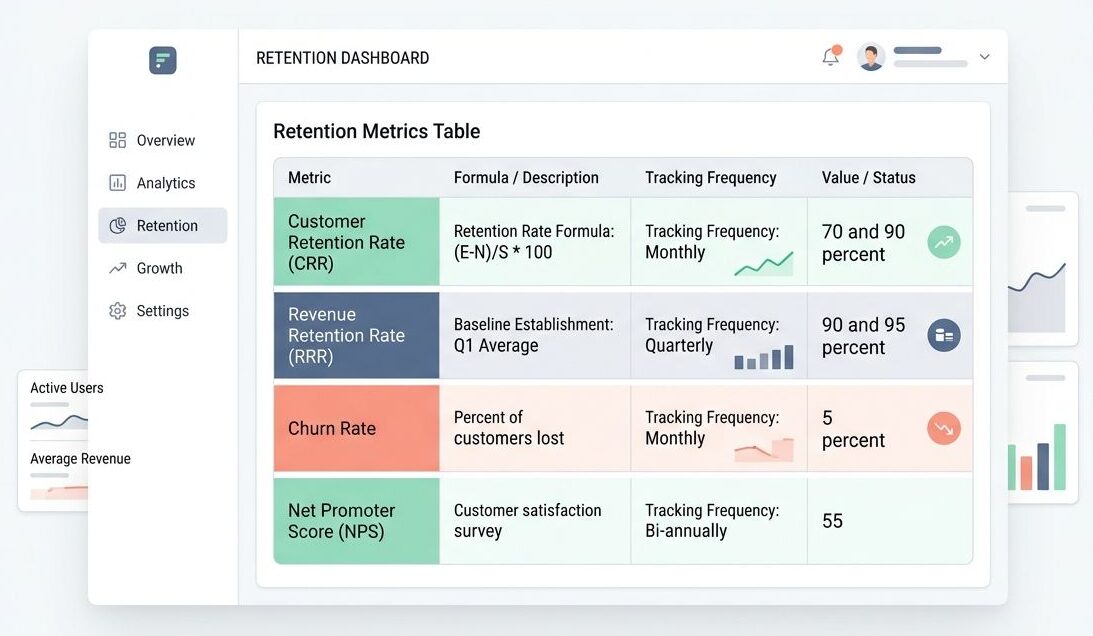The width and height of the screenshot is (1093, 636).
Task: Click the app logo at top of sidebar
Action: tap(162, 60)
